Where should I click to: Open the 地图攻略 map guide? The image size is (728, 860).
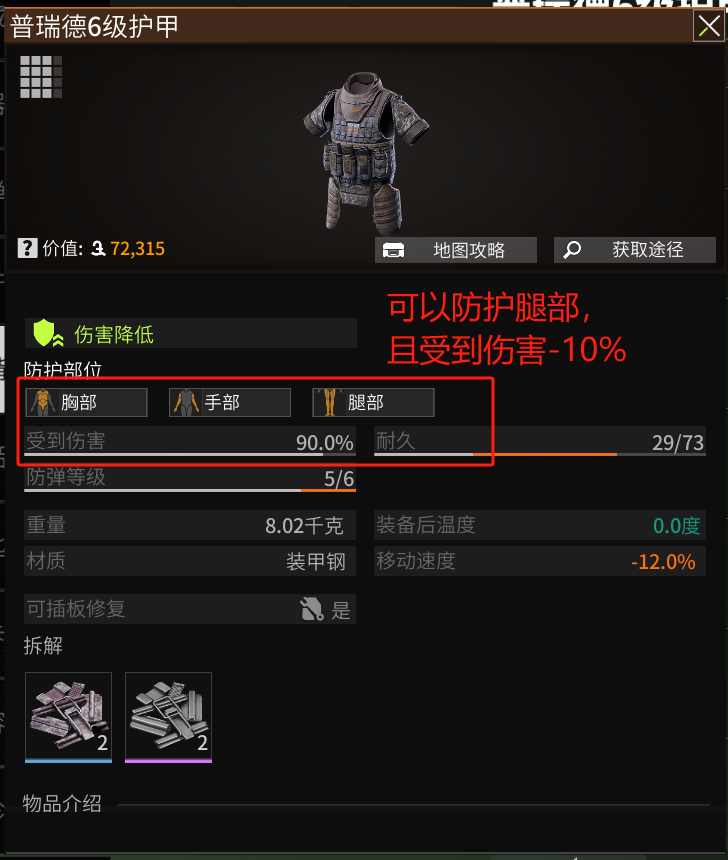click(456, 250)
